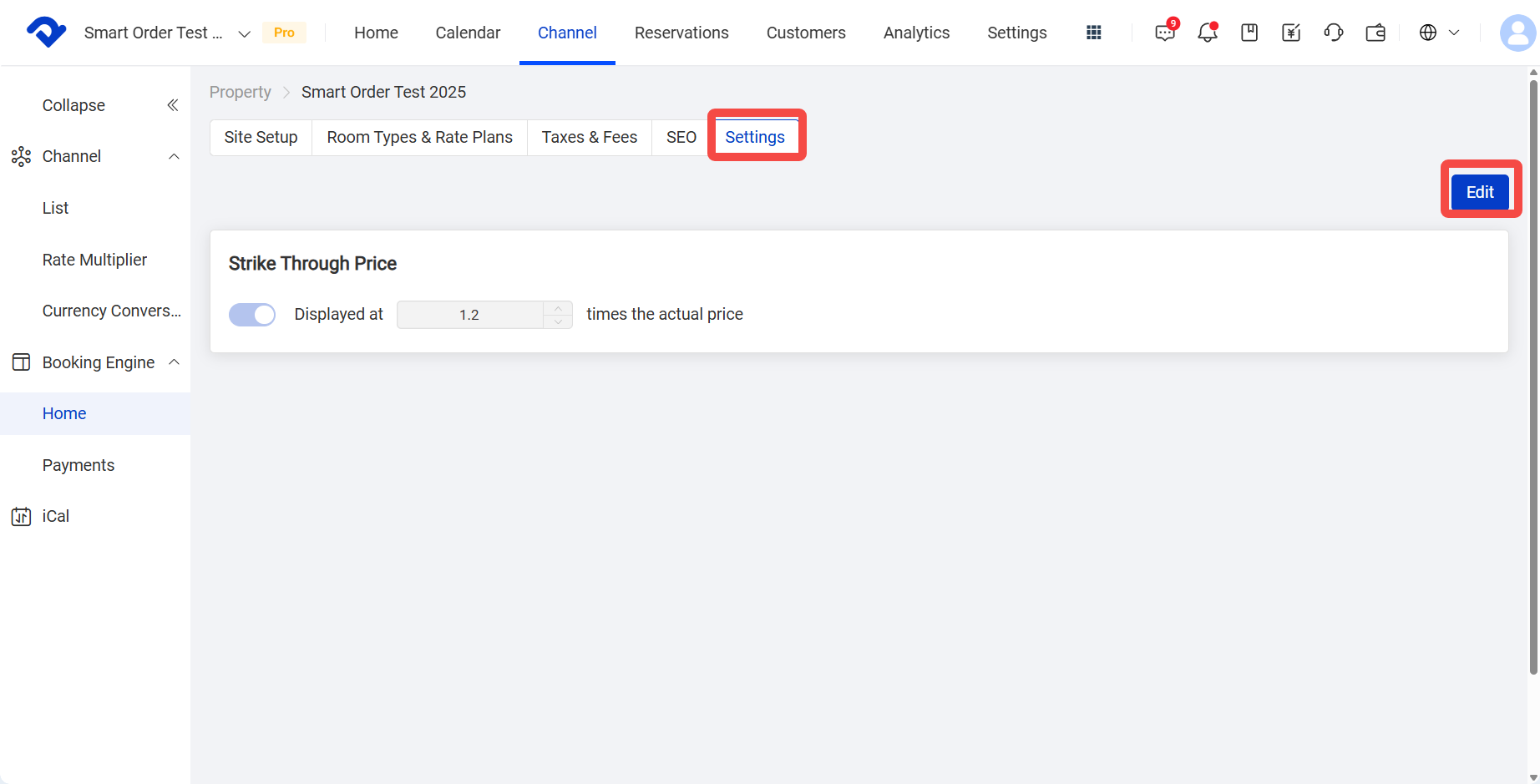
Task: Click the bookmark icon in top bar
Action: click(1249, 33)
